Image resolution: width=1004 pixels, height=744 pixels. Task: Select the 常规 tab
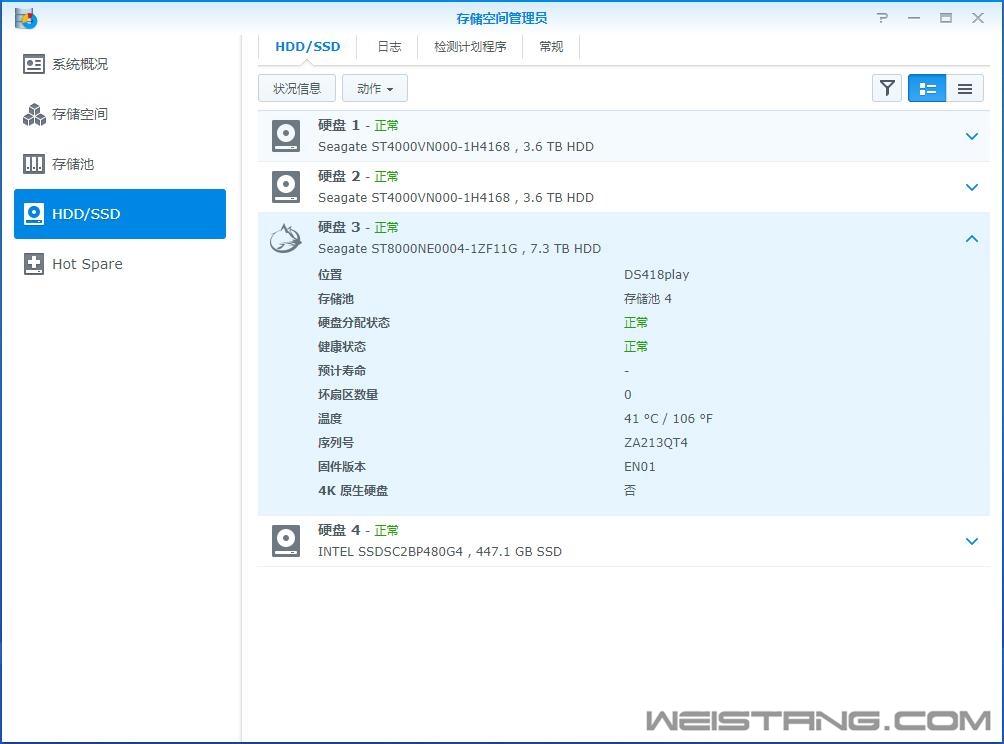click(x=551, y=47)
